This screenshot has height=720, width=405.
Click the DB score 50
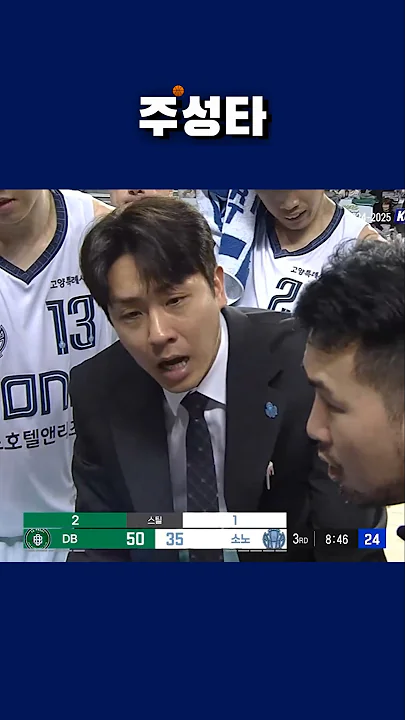pos(135,539)
